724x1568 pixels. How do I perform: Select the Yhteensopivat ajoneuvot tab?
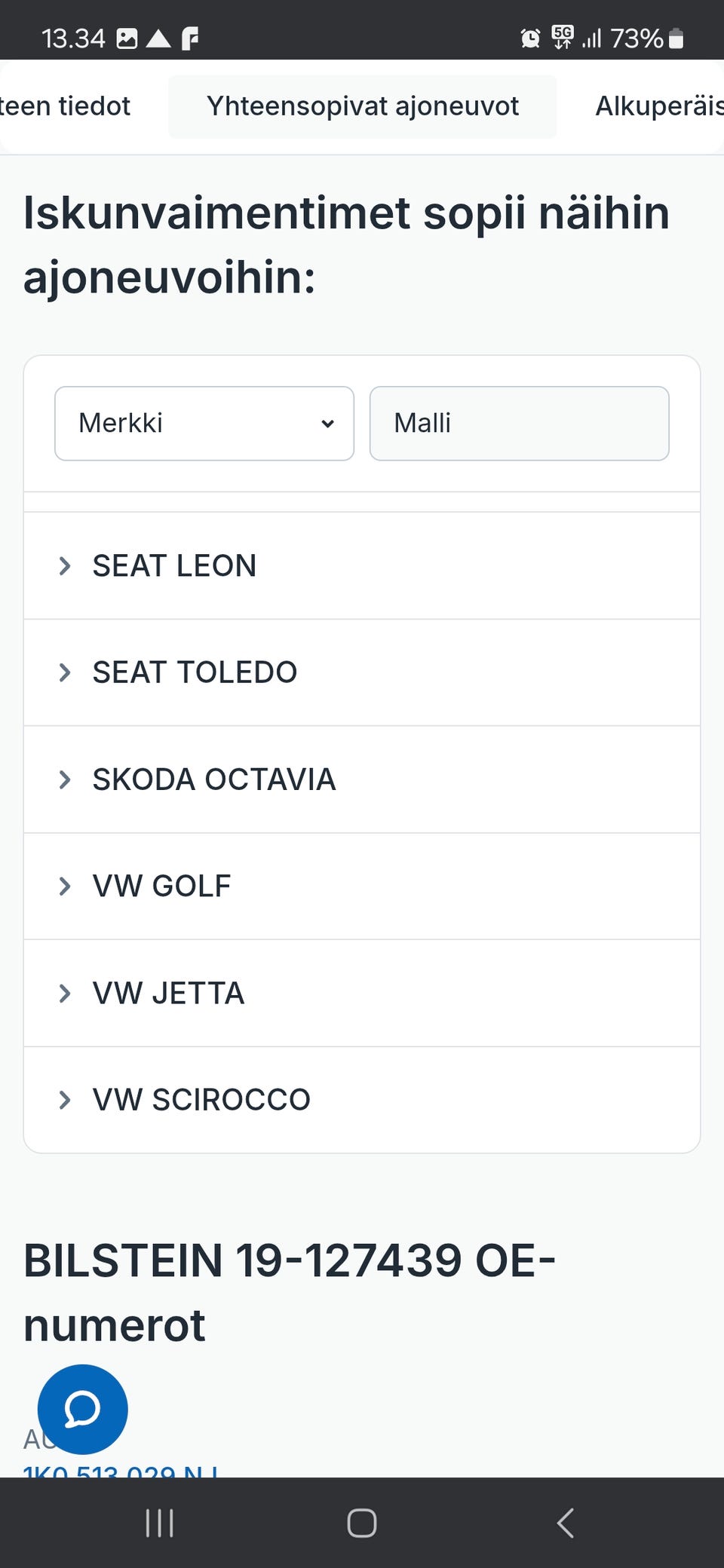pos(362,106)
